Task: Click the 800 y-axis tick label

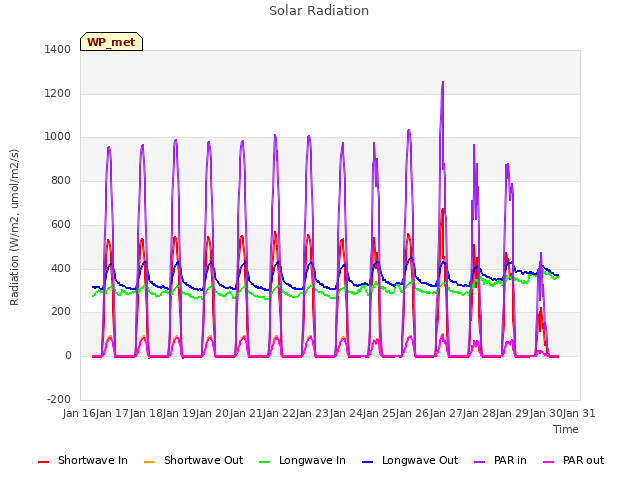Action: (x=61, y=180)
